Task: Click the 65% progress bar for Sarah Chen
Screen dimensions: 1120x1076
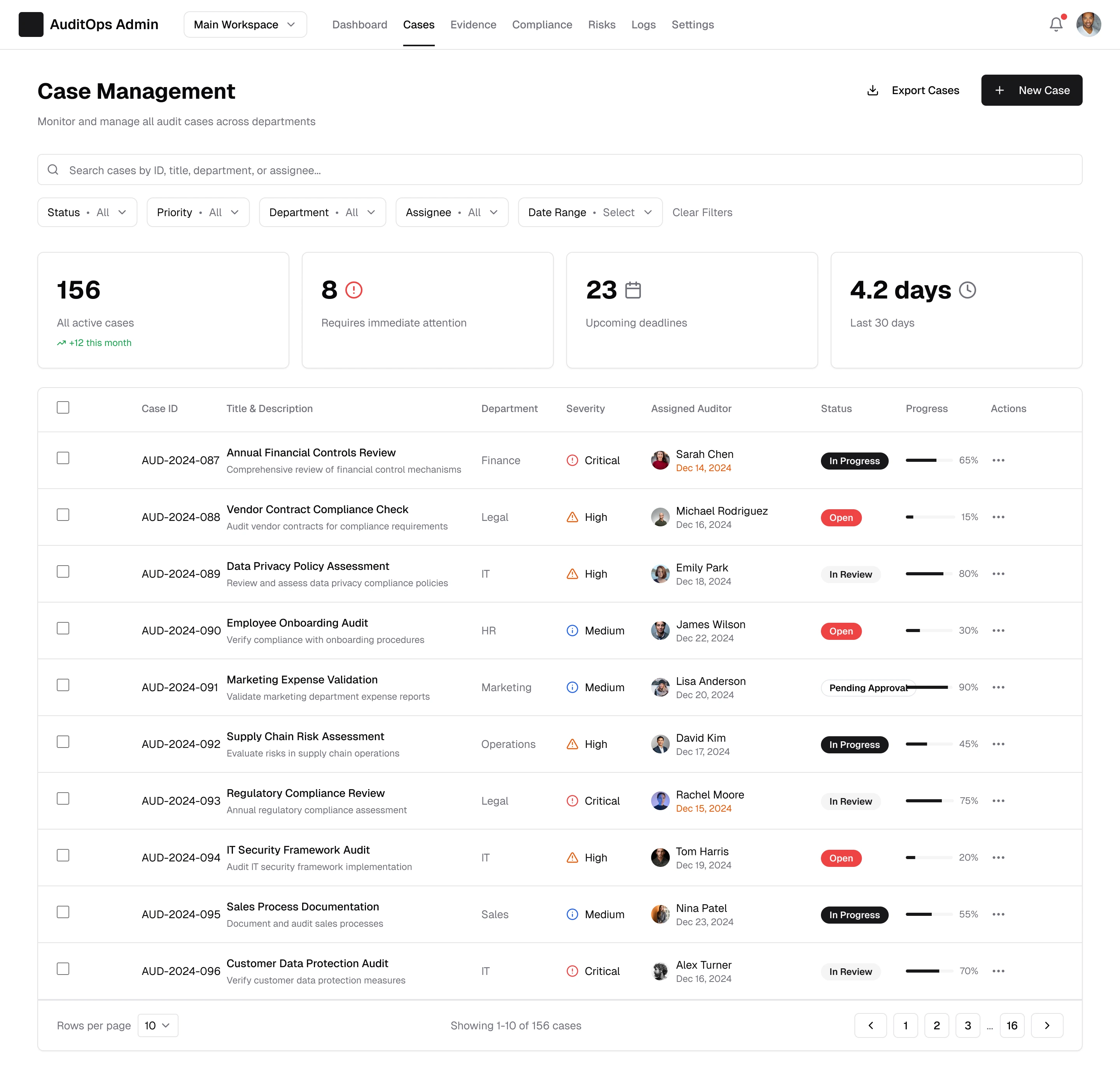Action: 929,460
